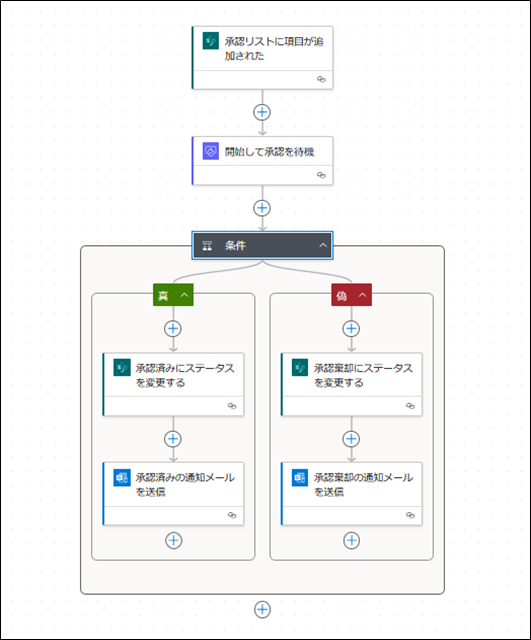Screen dimensions: 531x640
Task: Click the connection link icon on 開始して承認を待機 card
Action: pyautogui.click(x=321, y=175)
